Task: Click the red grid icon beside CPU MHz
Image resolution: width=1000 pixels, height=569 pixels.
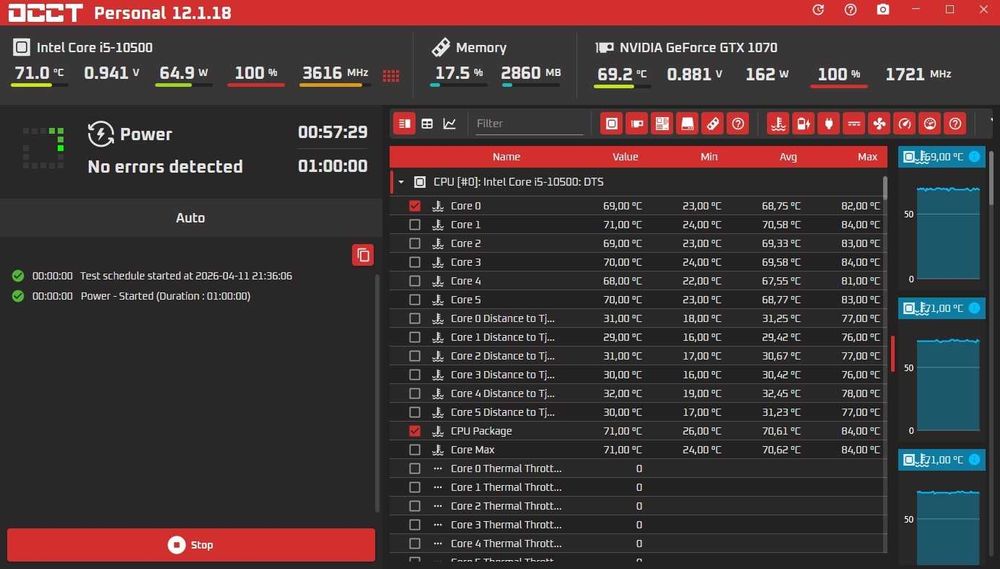Action: [391, 76]
